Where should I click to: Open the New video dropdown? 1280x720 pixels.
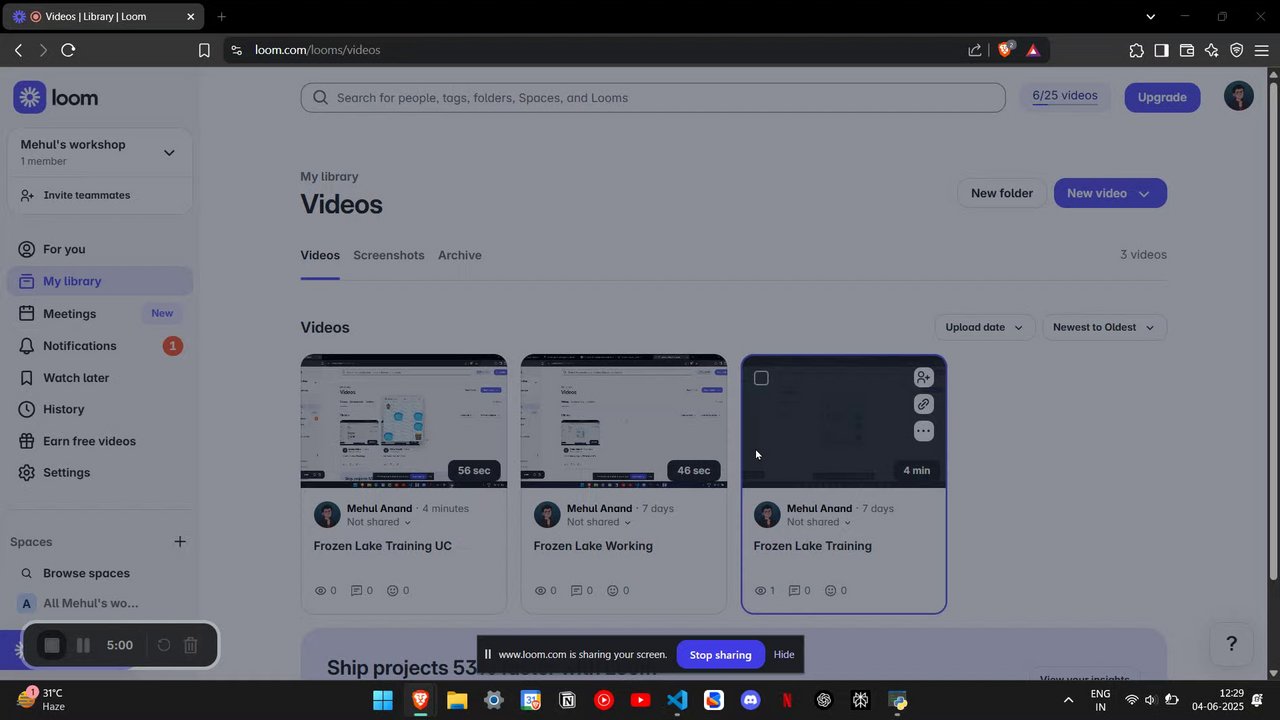tap(1110, 193)
